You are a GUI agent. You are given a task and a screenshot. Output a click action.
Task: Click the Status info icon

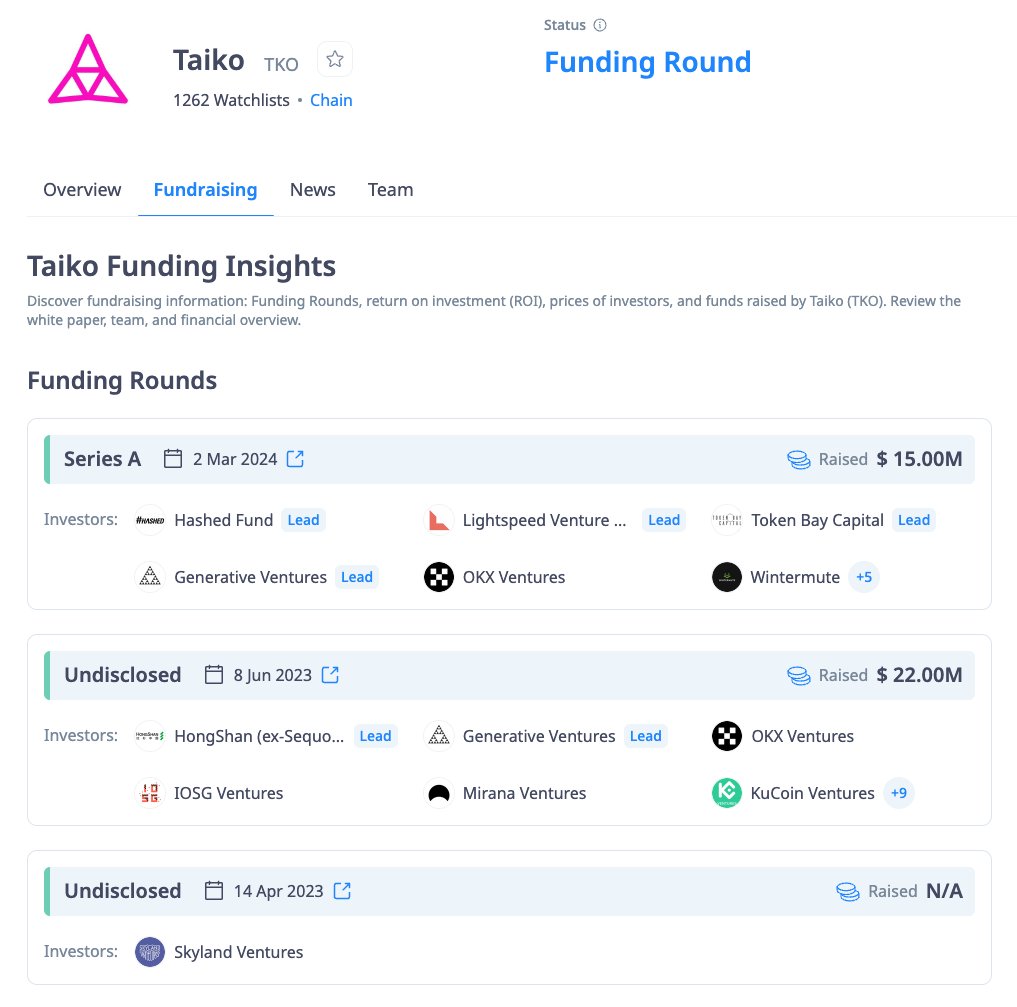coord(600,25)
